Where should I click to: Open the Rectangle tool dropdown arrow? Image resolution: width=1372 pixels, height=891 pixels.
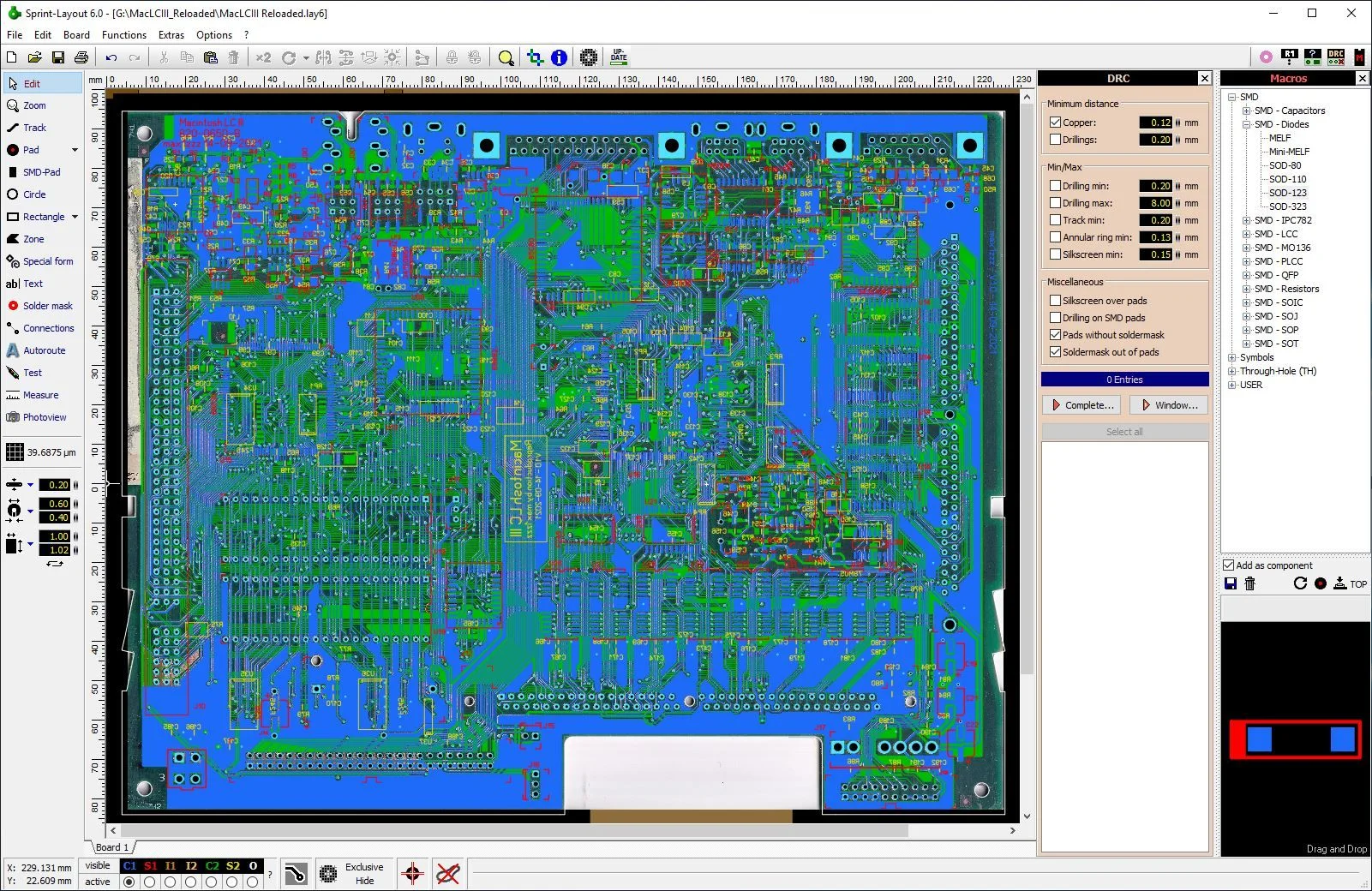[75, 217]
